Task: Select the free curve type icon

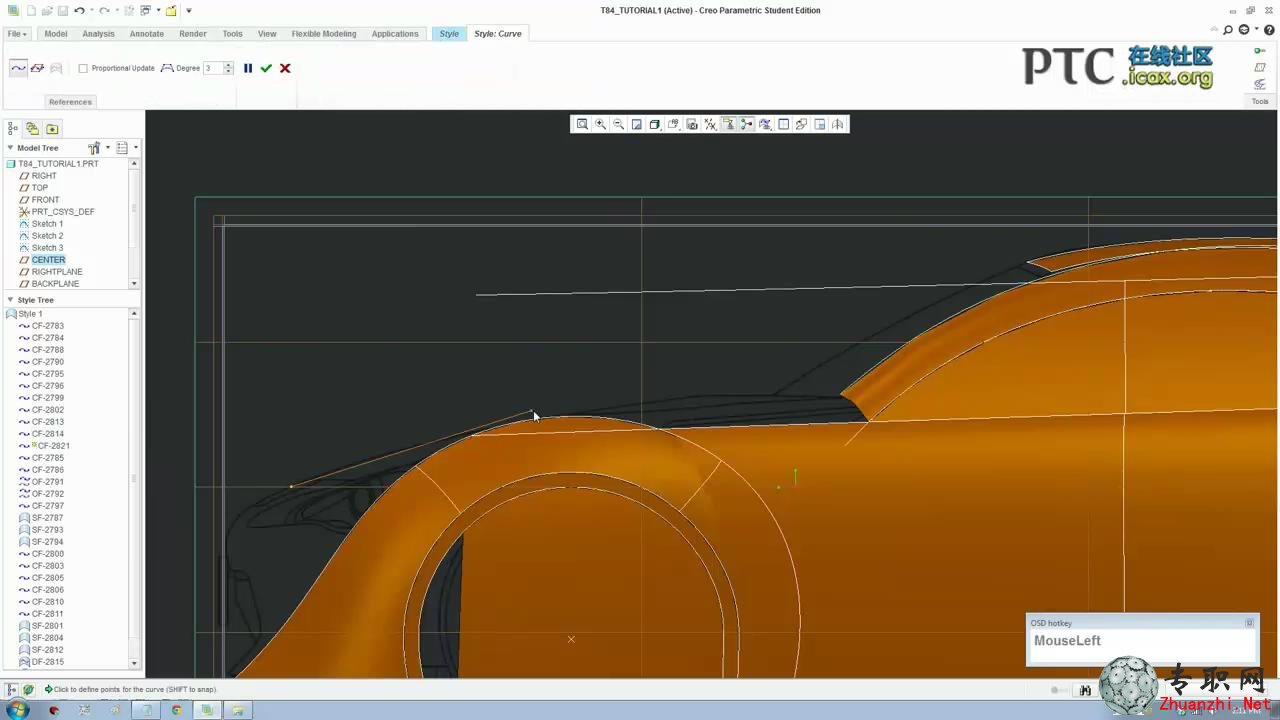Action: pyautogui.click(x=18, y=68)
